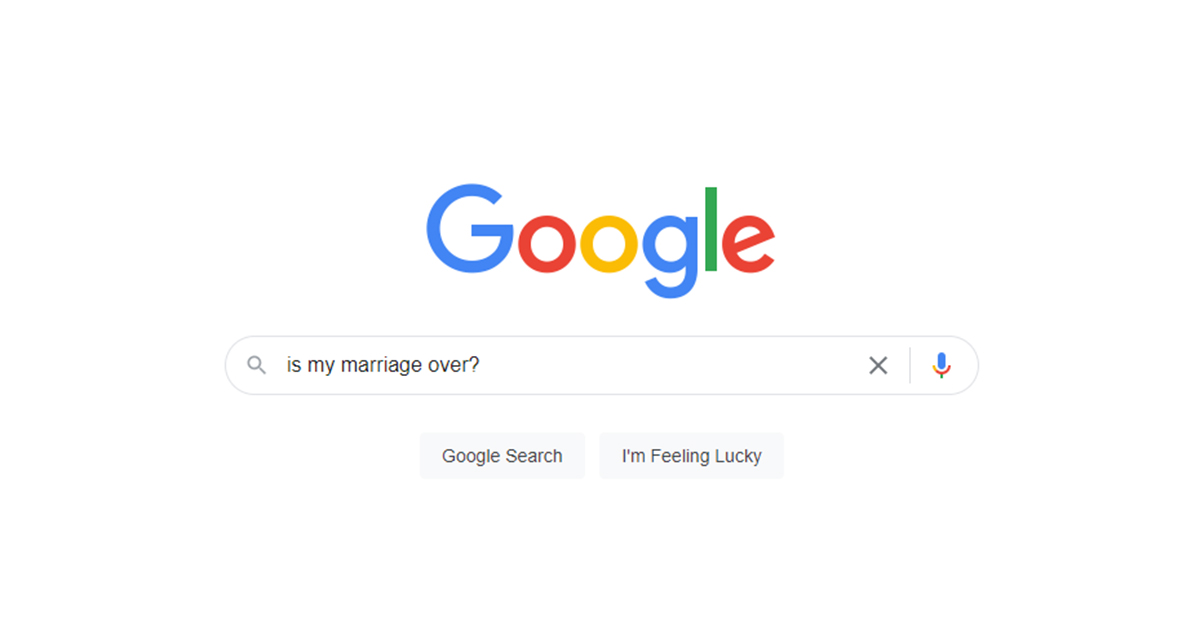
Task: Click the Google logo image
Action: pyautogui.click(x=601, y=241)
